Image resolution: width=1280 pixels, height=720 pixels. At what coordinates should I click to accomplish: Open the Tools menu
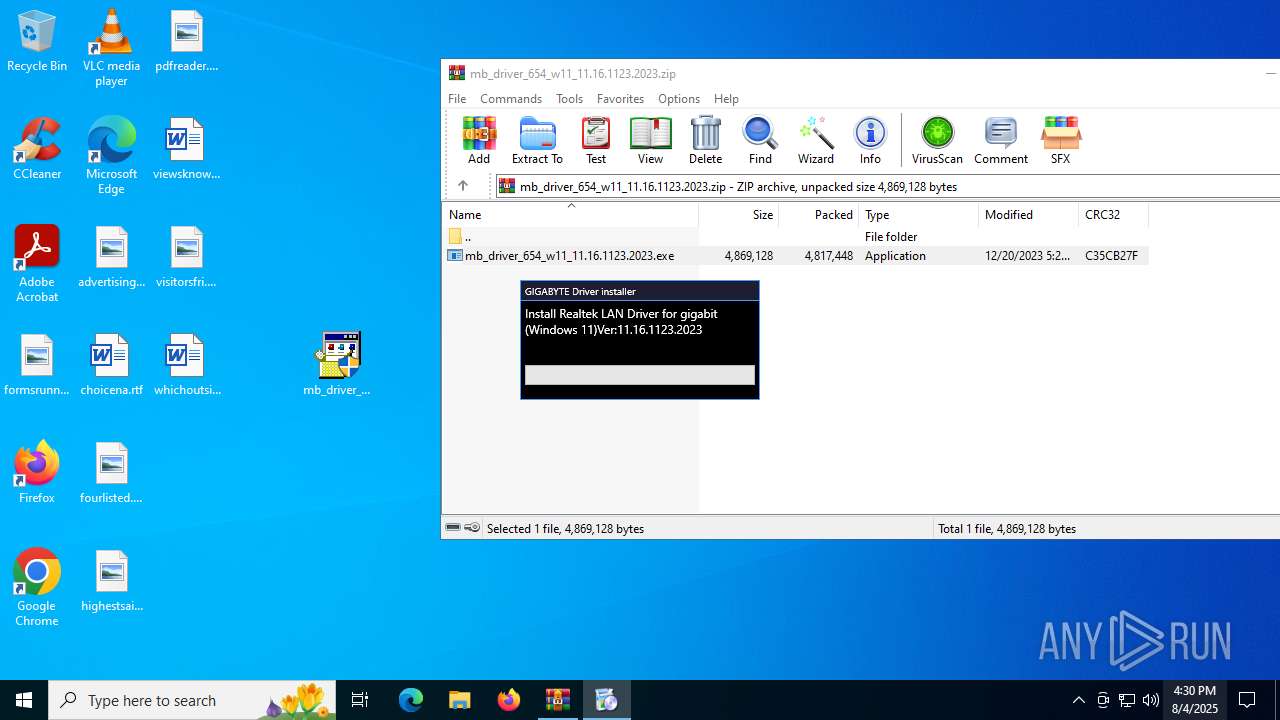tap(570, 99)
